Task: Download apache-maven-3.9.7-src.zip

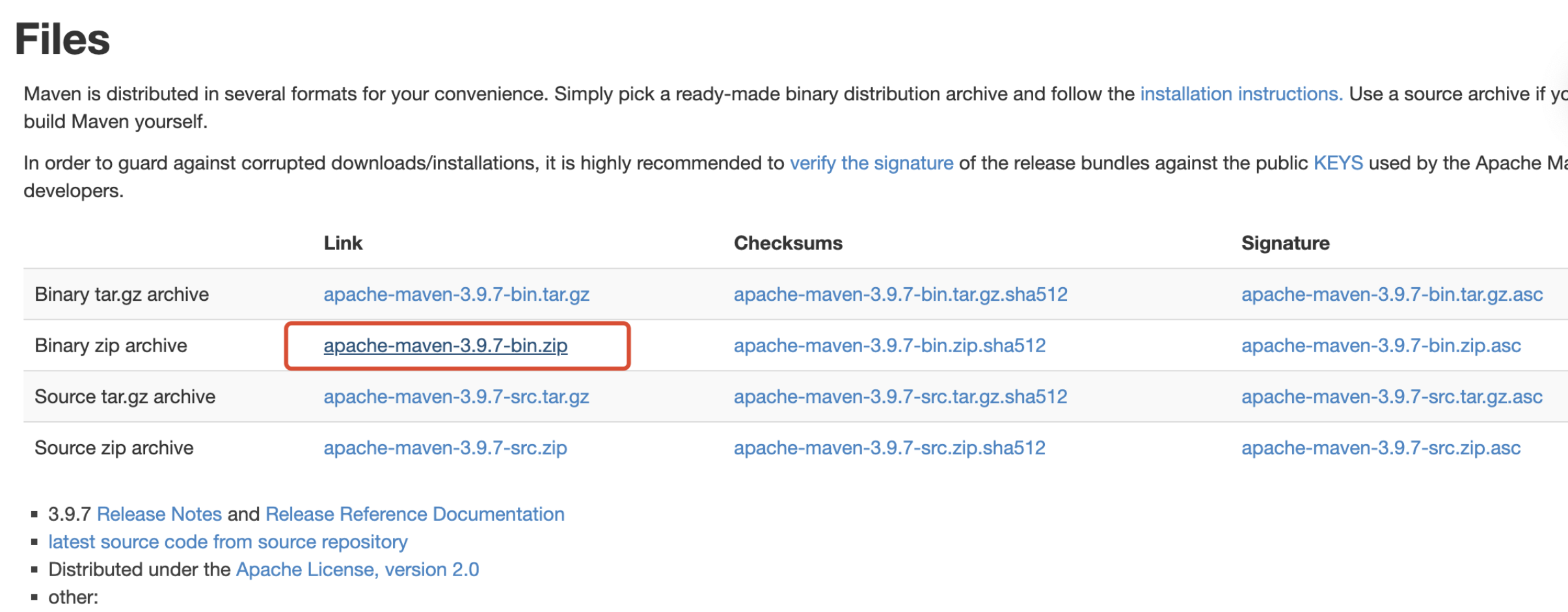Action: tap(446, 449)
